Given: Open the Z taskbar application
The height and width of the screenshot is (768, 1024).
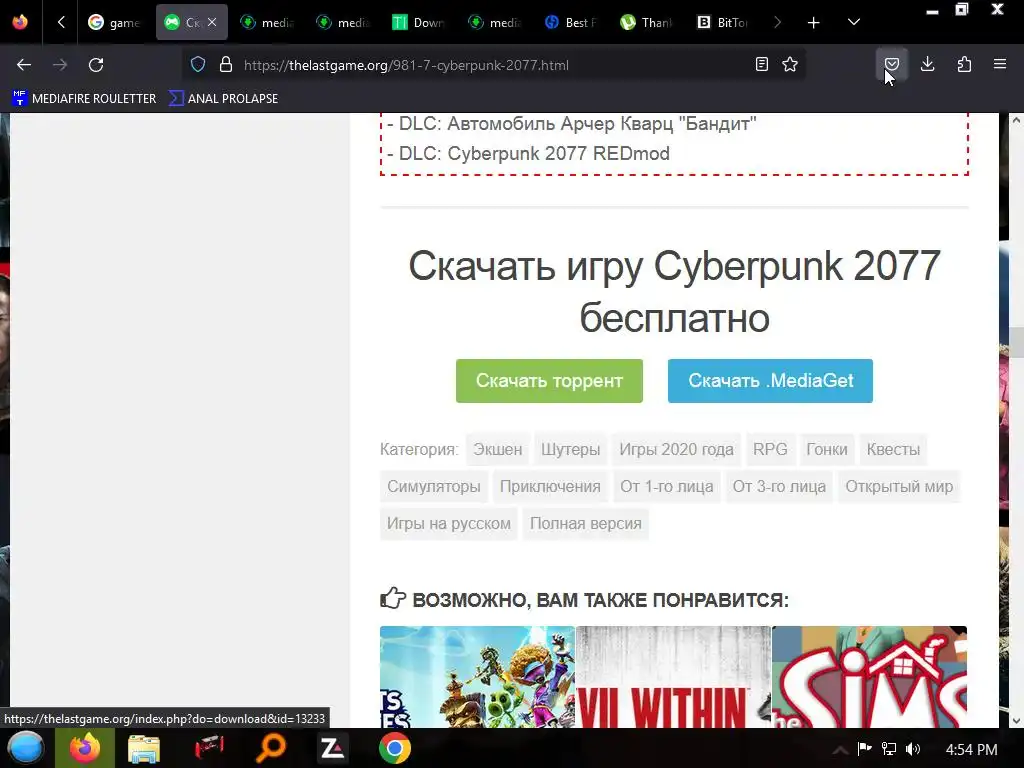Looking at the screenshot, I should tap(332, 748).
